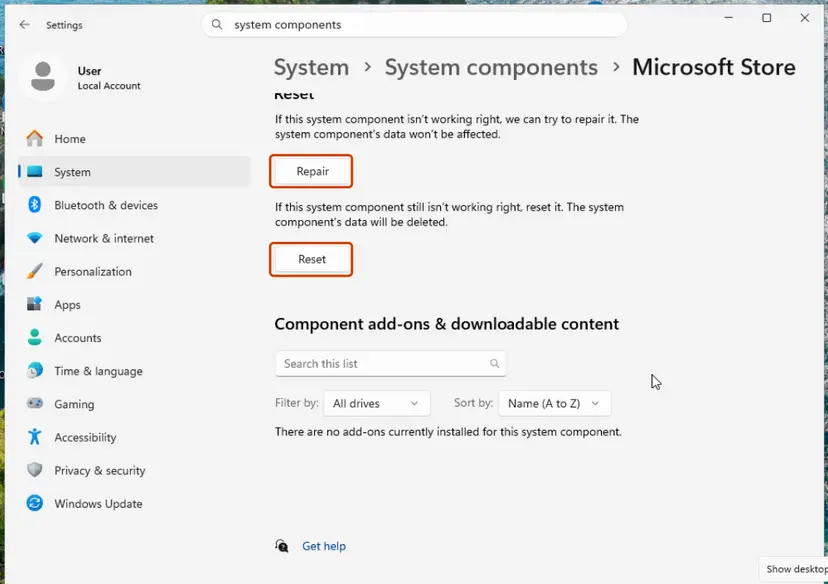
Task: Select Gaming label in sidebar
Action: click(74, 404)
